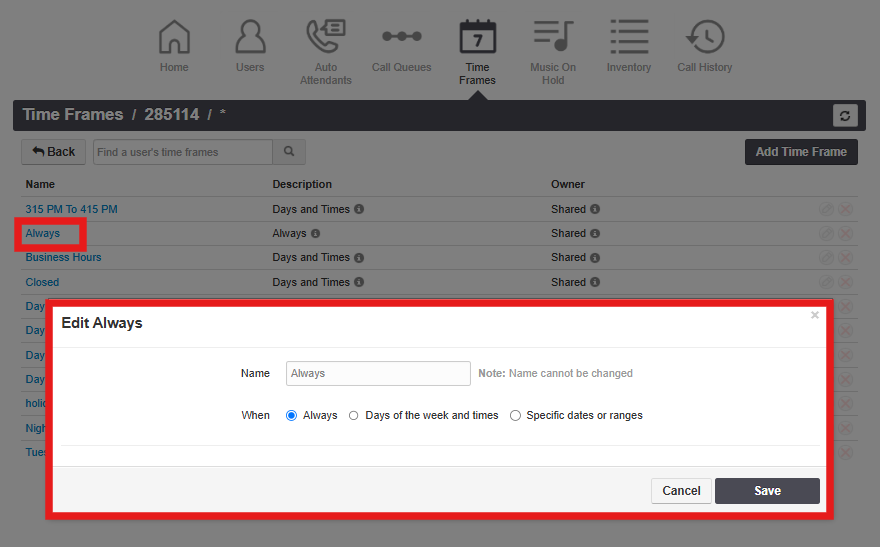
Task: Choose Specific dates or ranges option
Action: tap(516, 416)
